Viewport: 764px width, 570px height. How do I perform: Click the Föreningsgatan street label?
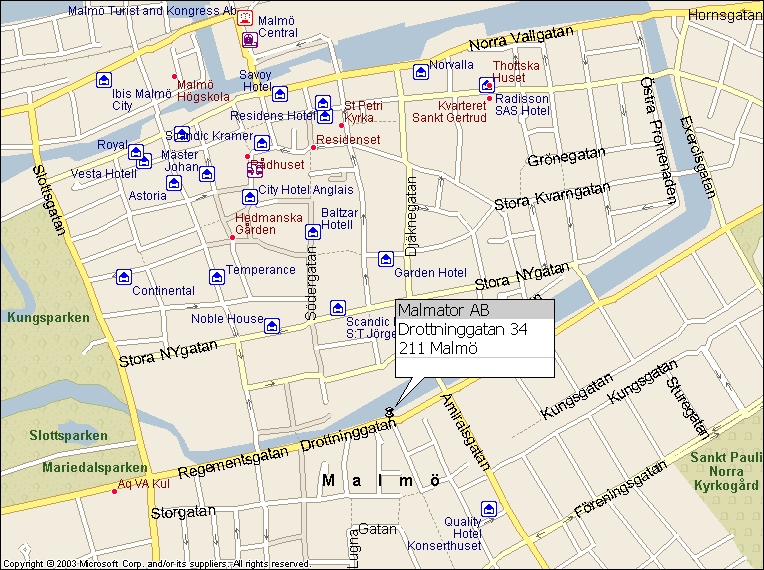tap(620, 489)
